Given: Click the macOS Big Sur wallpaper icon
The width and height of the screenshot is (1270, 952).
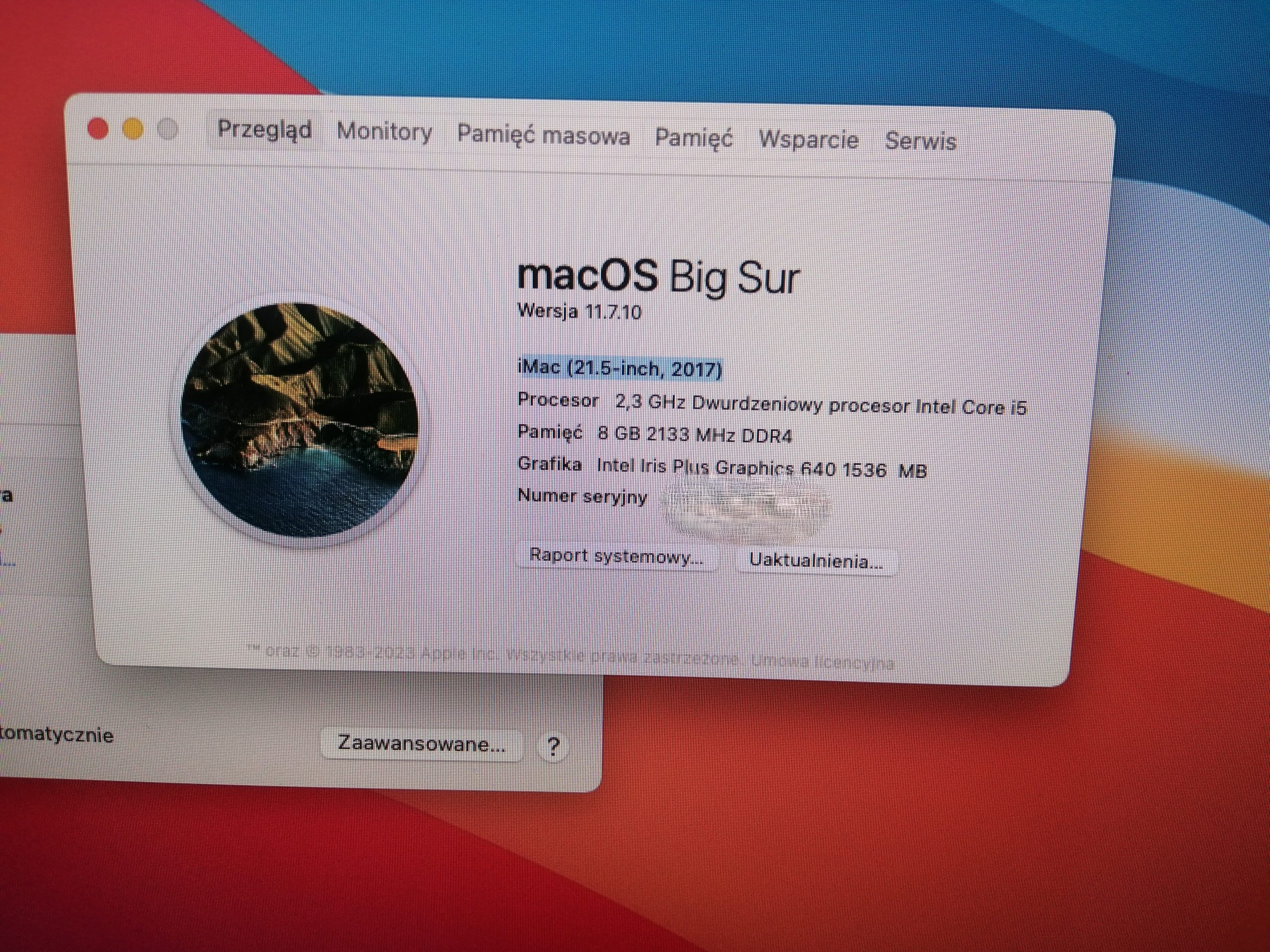Looking at the screenshot, I should tap(300, 419).
